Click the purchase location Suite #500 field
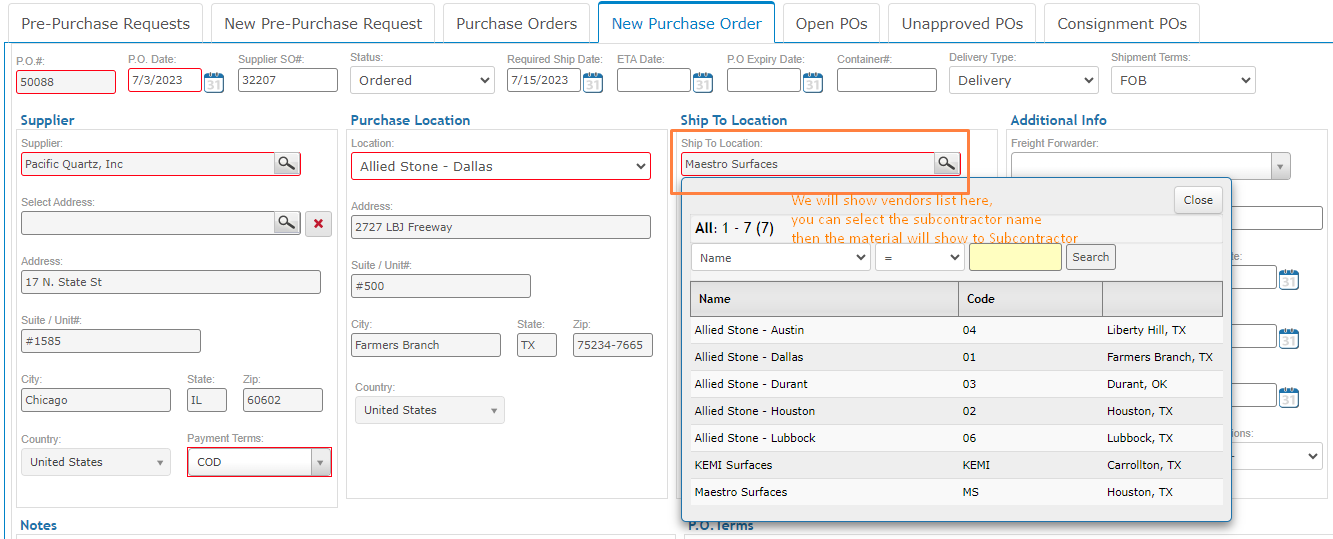Image resolution: width=1333 pixels, height=539 pixels. click(441, 286)
